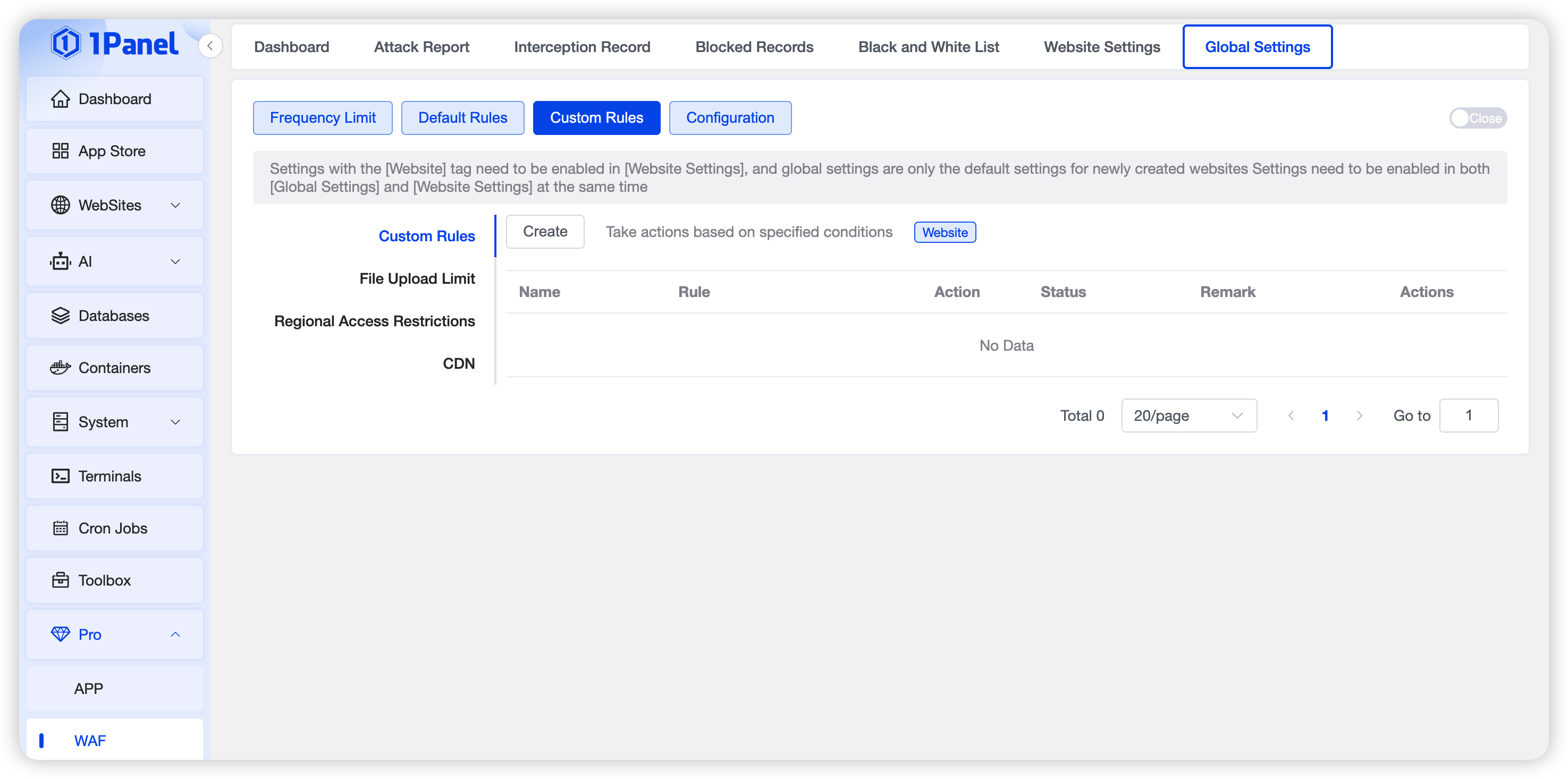Click the AI robot icon
This screenshot has width=1568, height=779.
[x=60, y=261]
